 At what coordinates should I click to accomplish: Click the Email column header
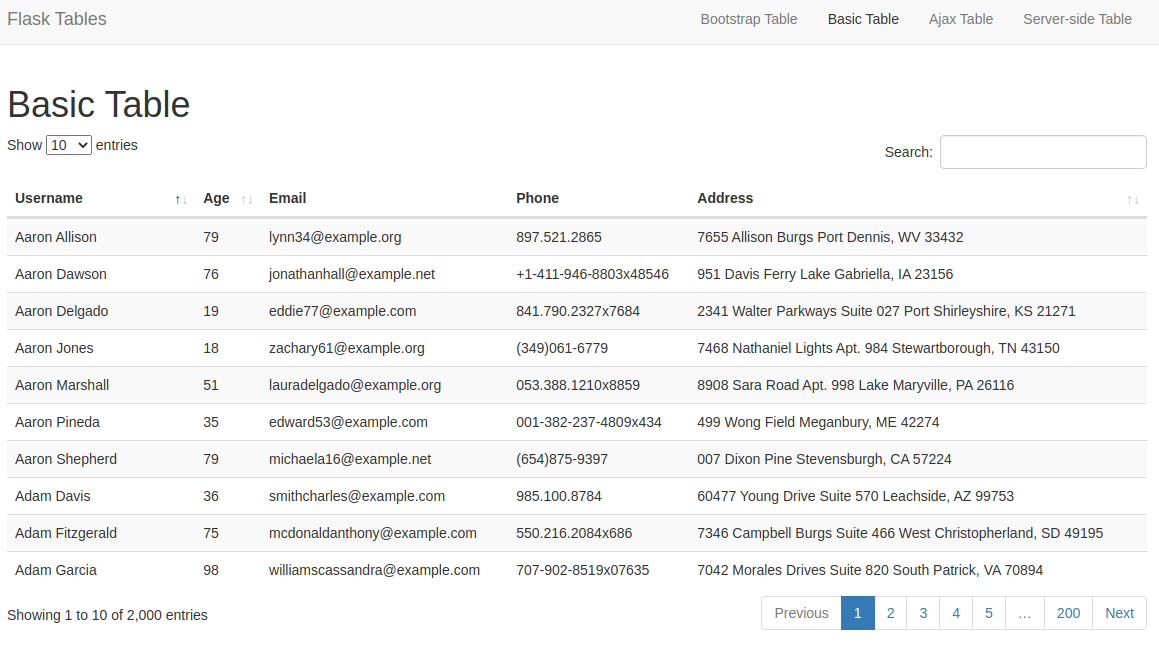(x=384, y=199)
